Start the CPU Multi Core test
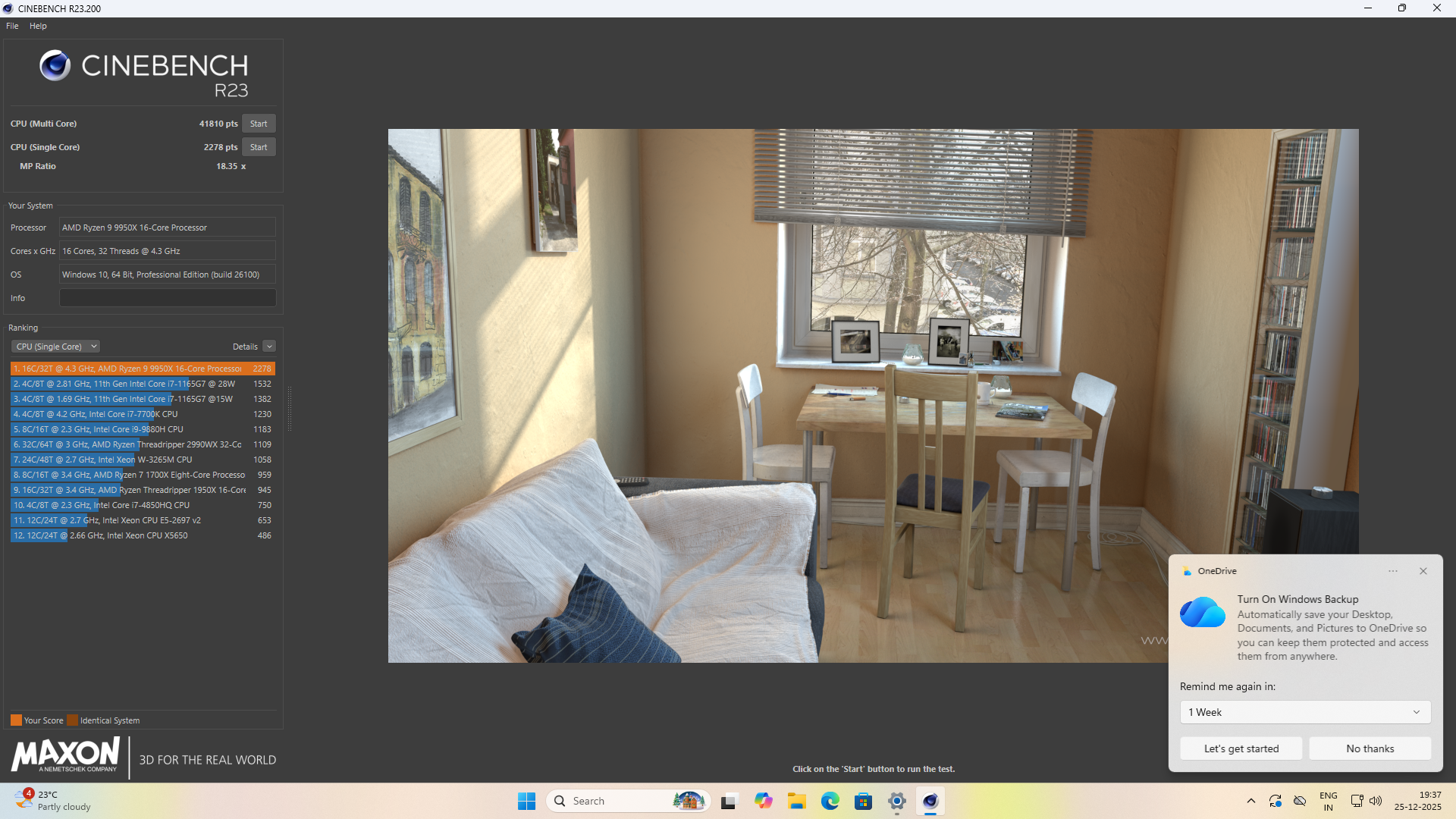Viewport: 1456px width, 819px height. (259, 124)
